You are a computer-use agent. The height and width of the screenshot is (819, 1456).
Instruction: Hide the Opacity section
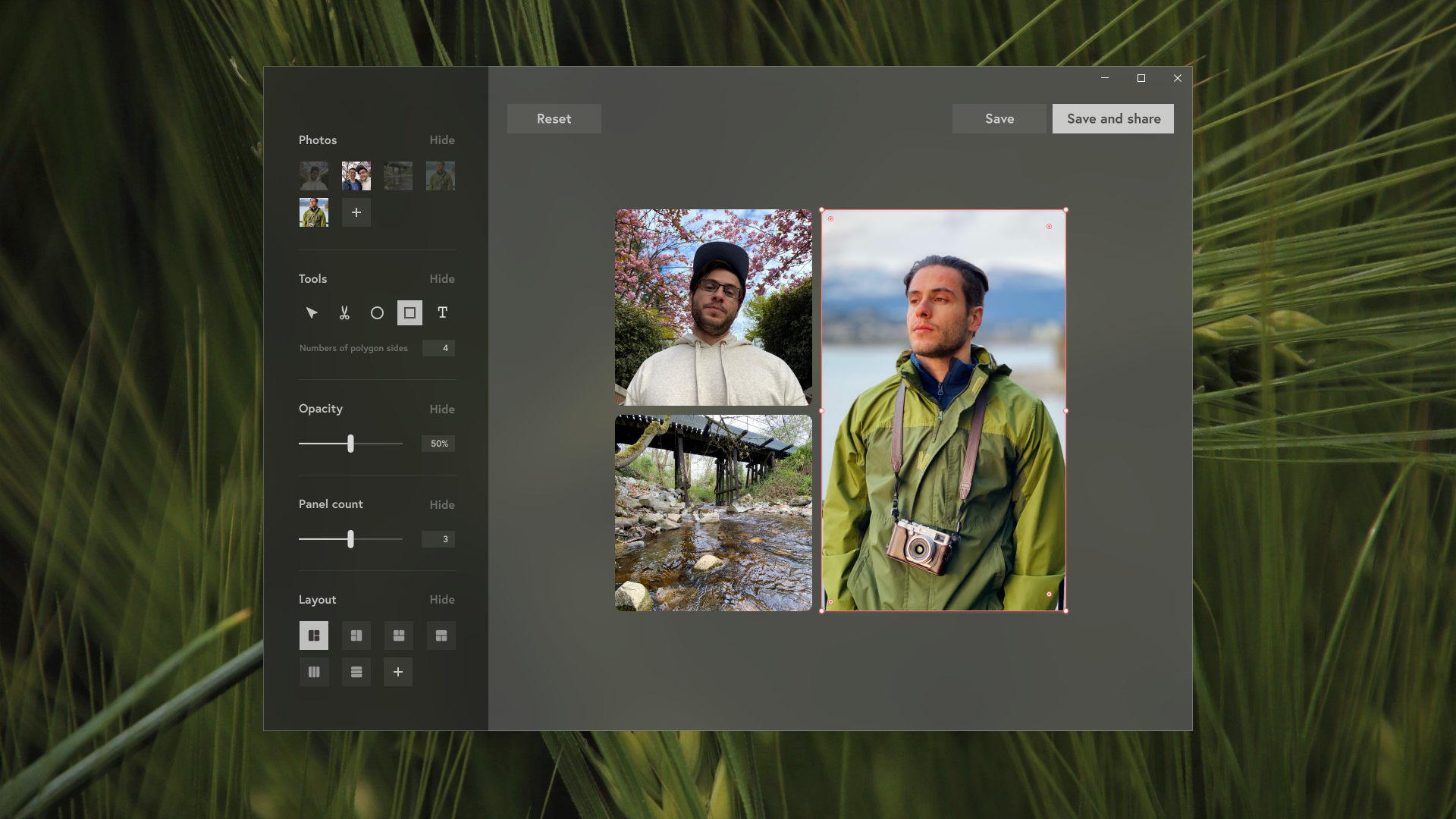pyautogui.click(x=442, y=409)
